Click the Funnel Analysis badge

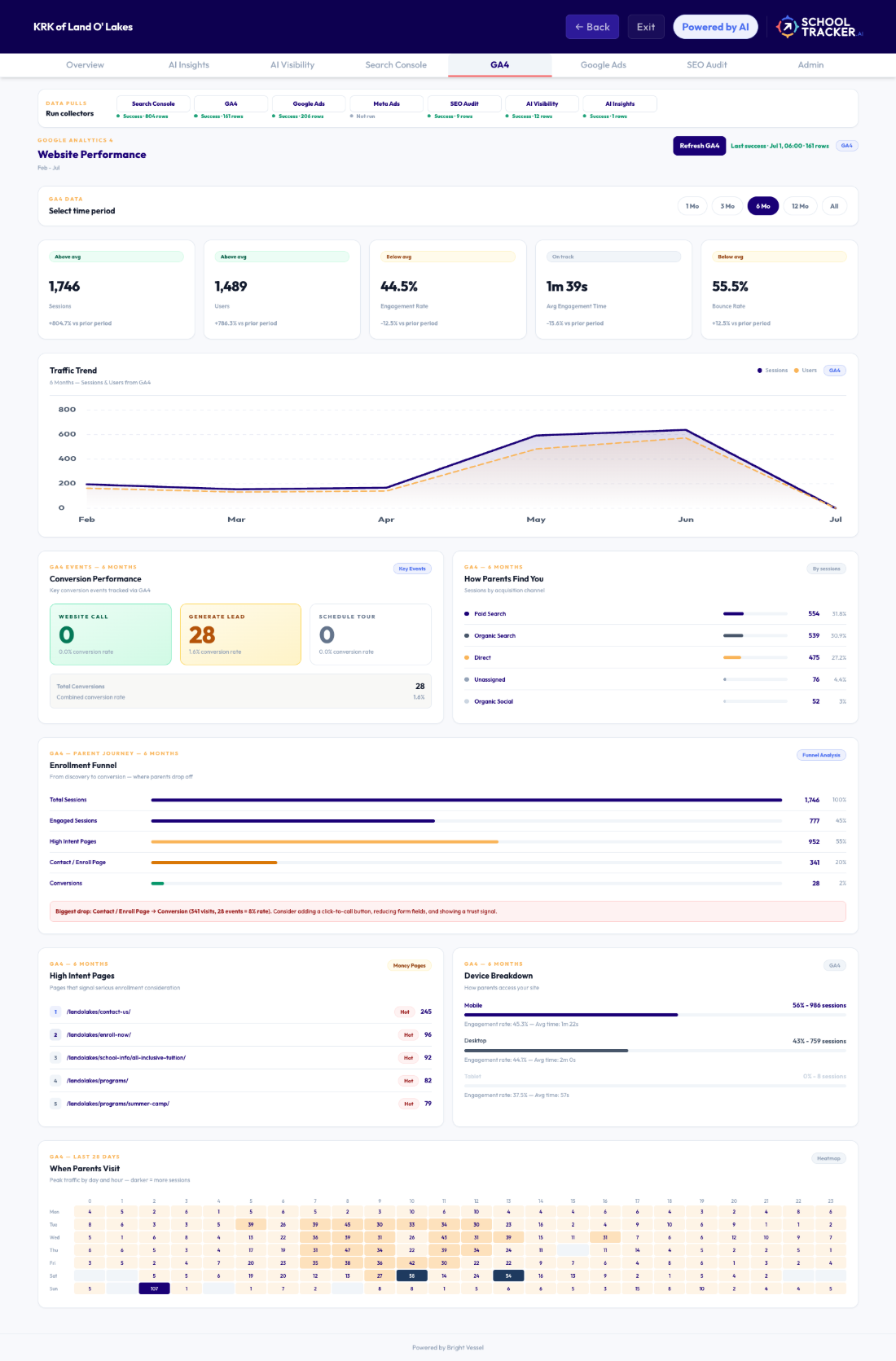821,755
